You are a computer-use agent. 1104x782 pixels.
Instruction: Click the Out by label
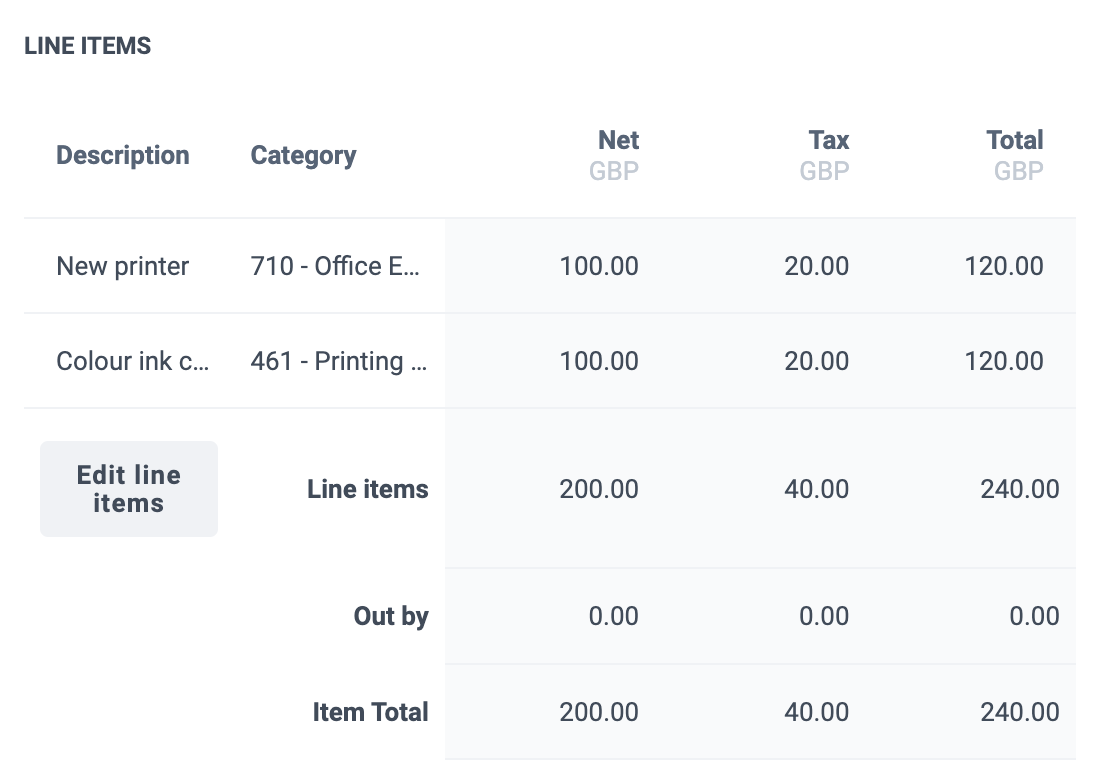391,616
